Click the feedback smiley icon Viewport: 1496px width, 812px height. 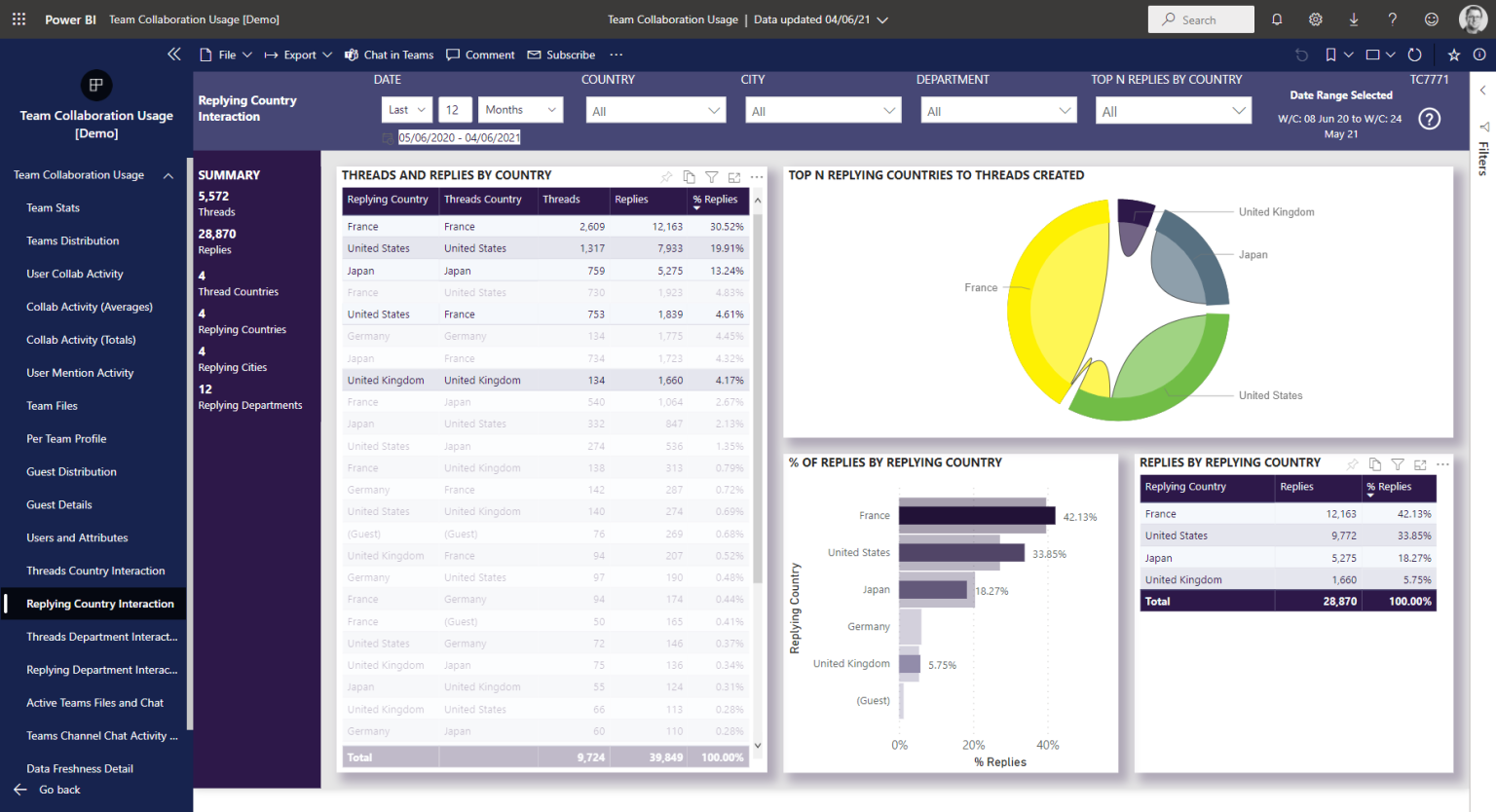(x=1432, y=19)
